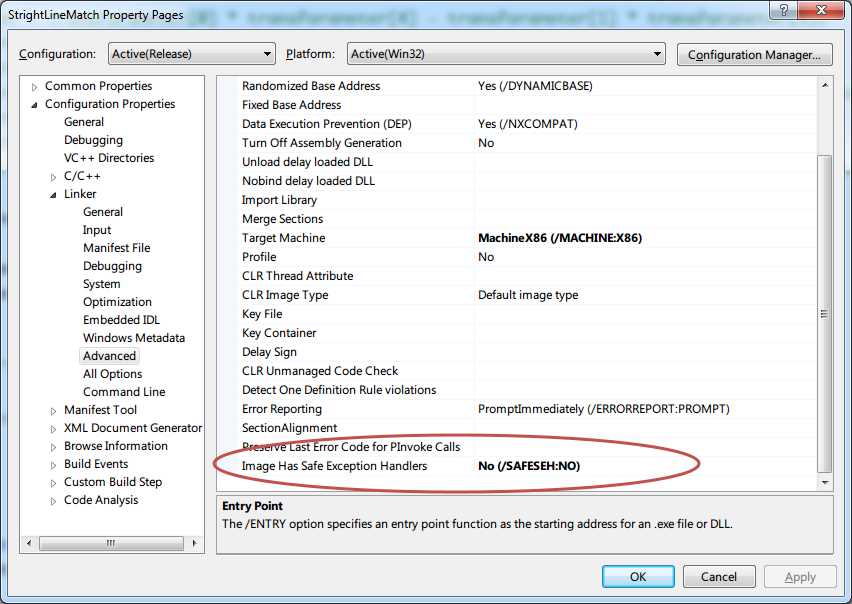Click the OK button
Image resolution: width=852 pixels, height=604 pixels.
click(638, 576)
